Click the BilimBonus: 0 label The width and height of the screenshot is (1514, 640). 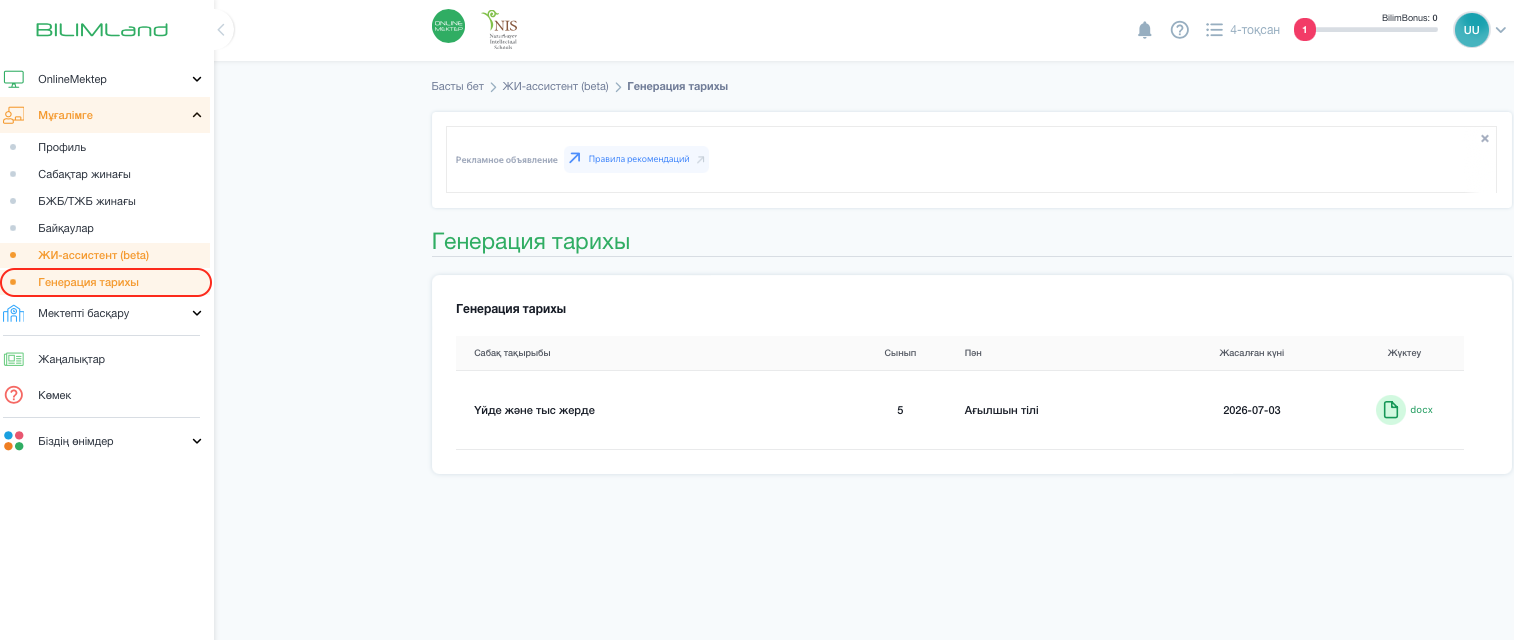click(x=1409, y=18)
